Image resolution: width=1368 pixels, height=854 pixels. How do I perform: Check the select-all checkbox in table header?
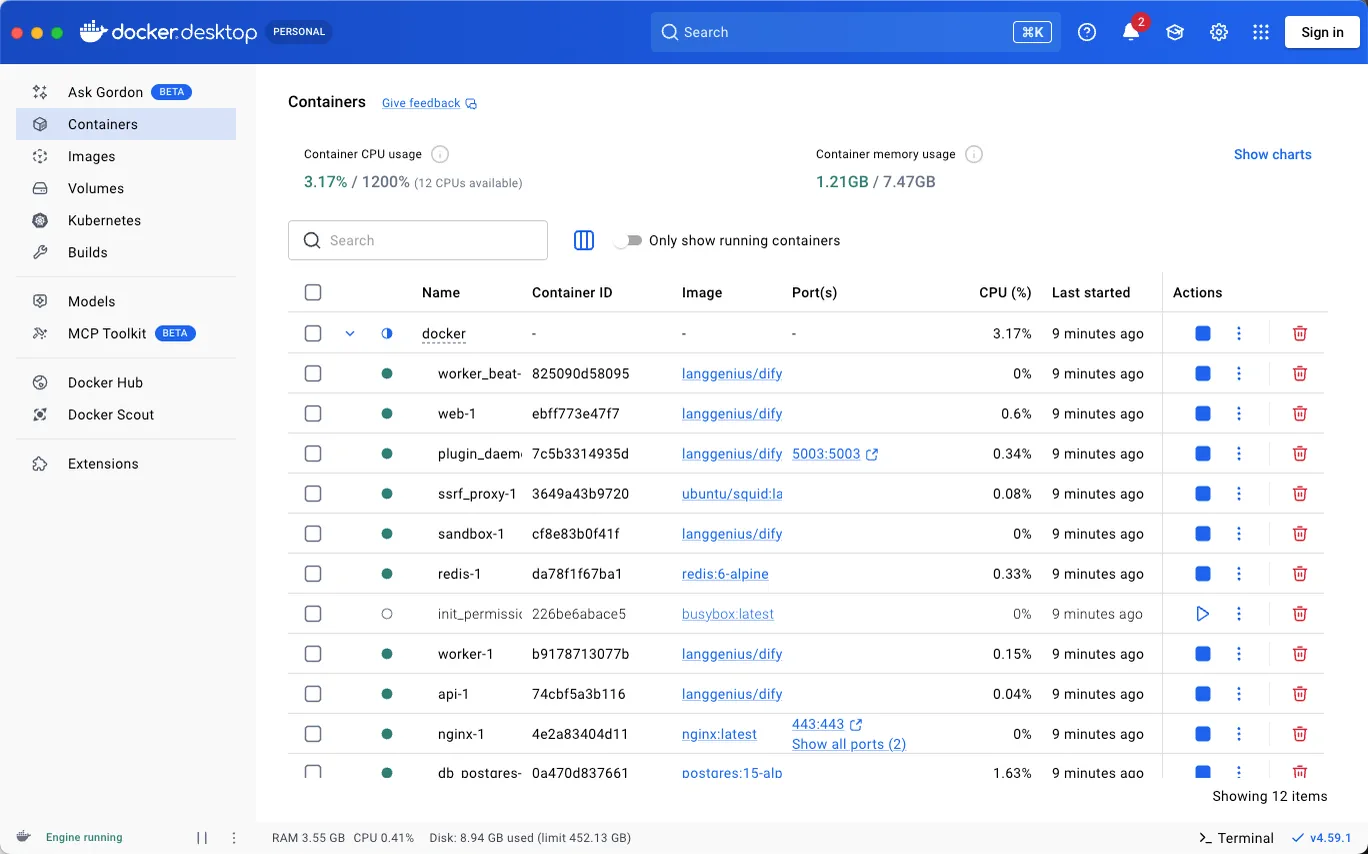click(x=313, y=292)
